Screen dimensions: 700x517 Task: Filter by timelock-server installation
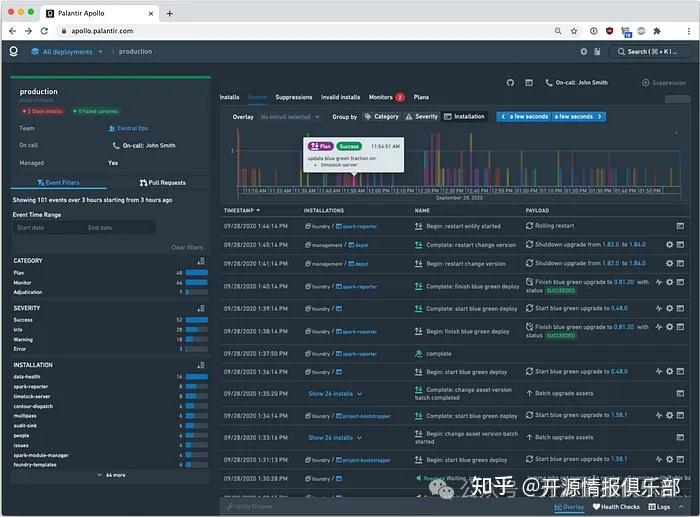click(x=110, y=396)
